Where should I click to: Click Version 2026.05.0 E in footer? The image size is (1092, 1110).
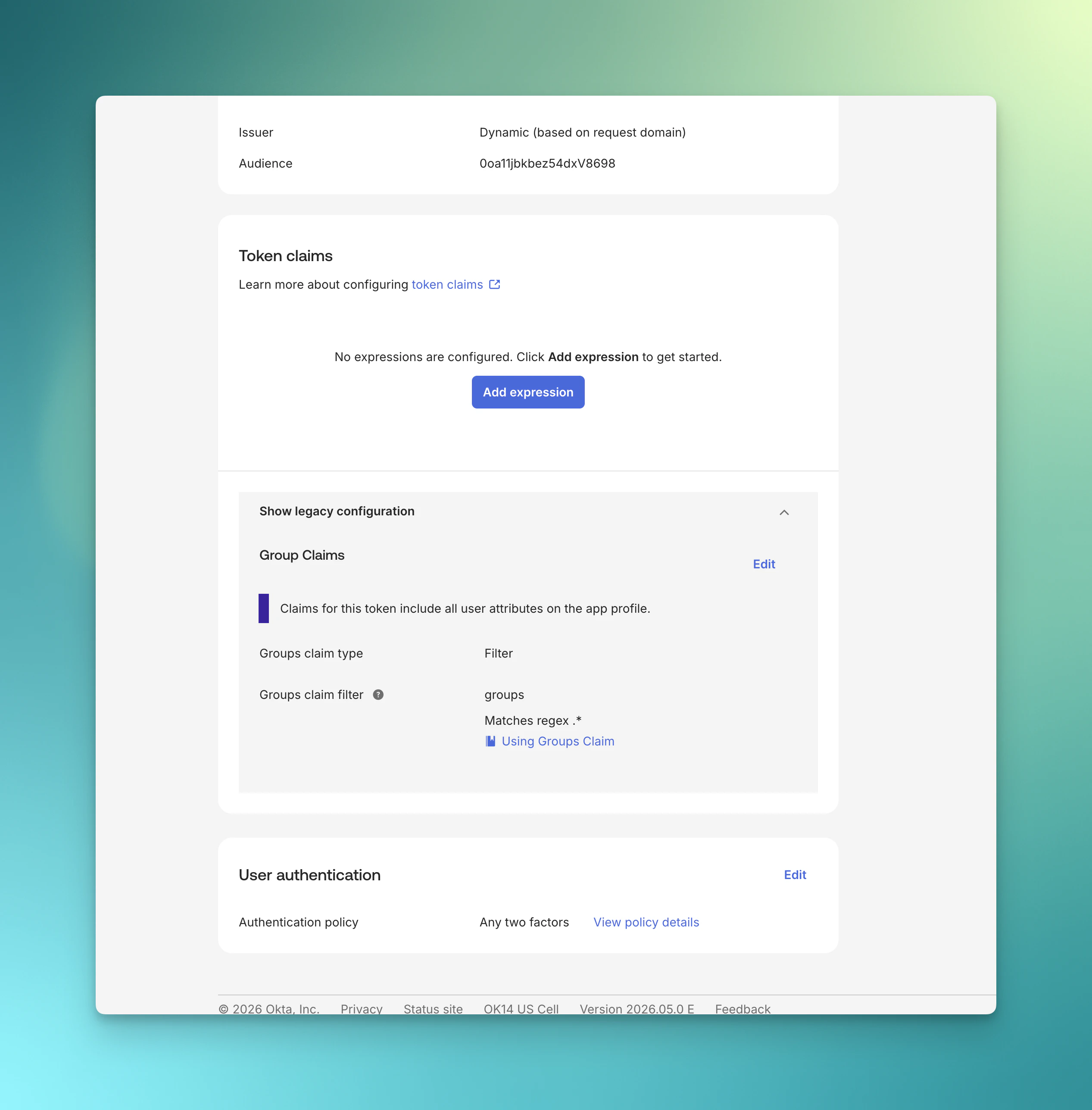[x=636, y=1009]
